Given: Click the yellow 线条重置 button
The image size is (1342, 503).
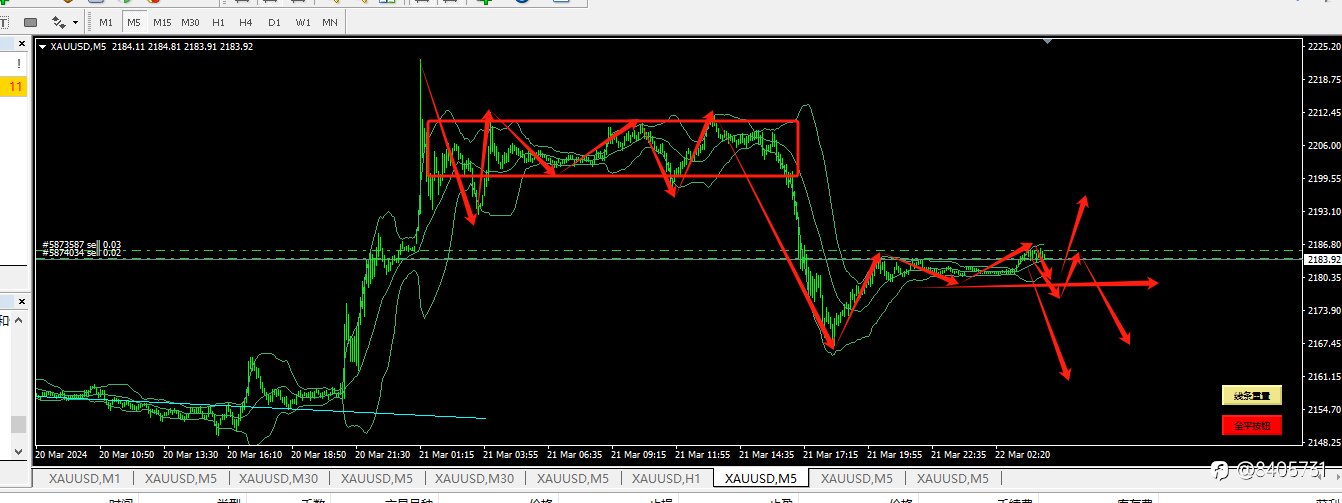Looking at the screenshot, I should [x=1251, y=396].
